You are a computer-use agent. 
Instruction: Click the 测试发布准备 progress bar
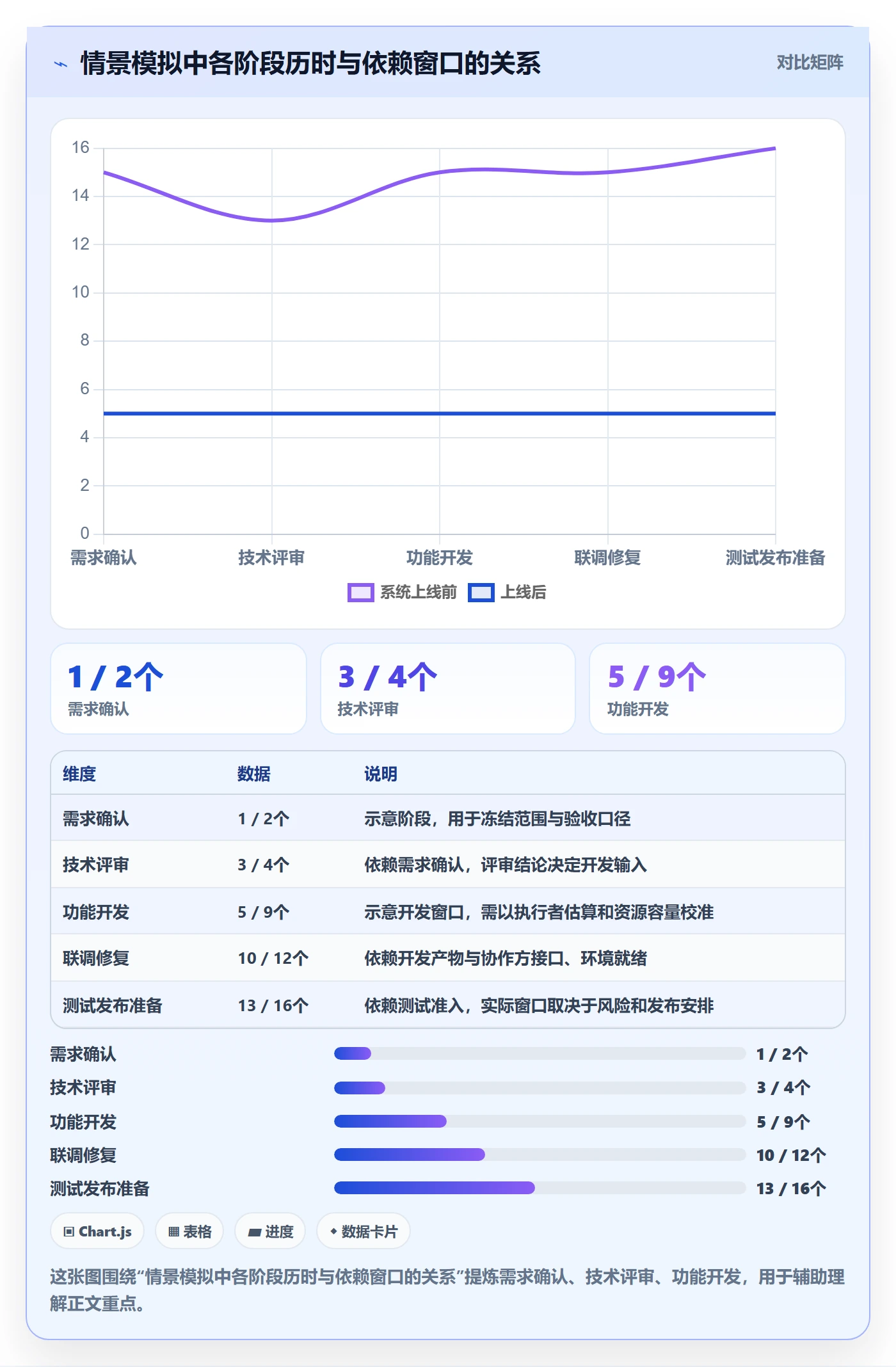point(540,1188)
